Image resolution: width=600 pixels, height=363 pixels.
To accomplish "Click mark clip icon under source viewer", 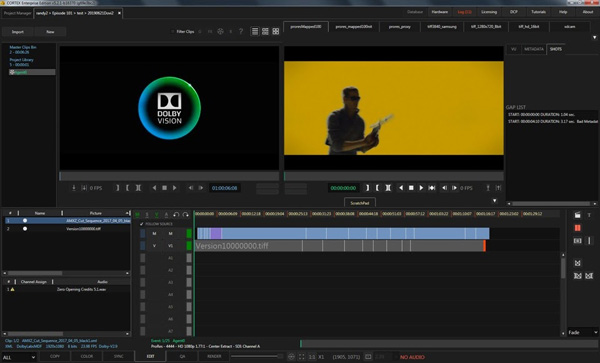I will [139, 188].
